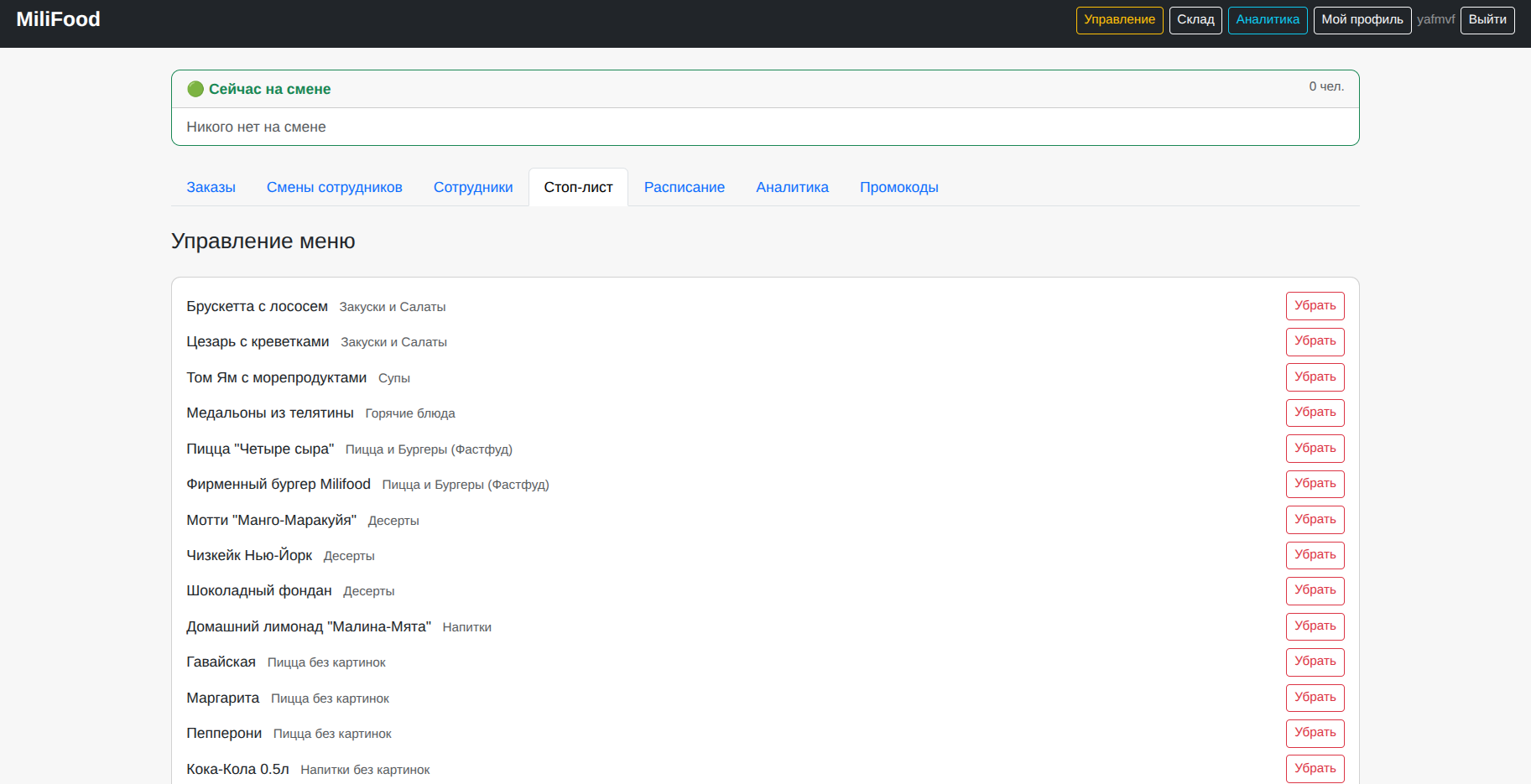Switch to the Заказы tab
This screenshot has height=784, width=1531.
click(211, 187)
